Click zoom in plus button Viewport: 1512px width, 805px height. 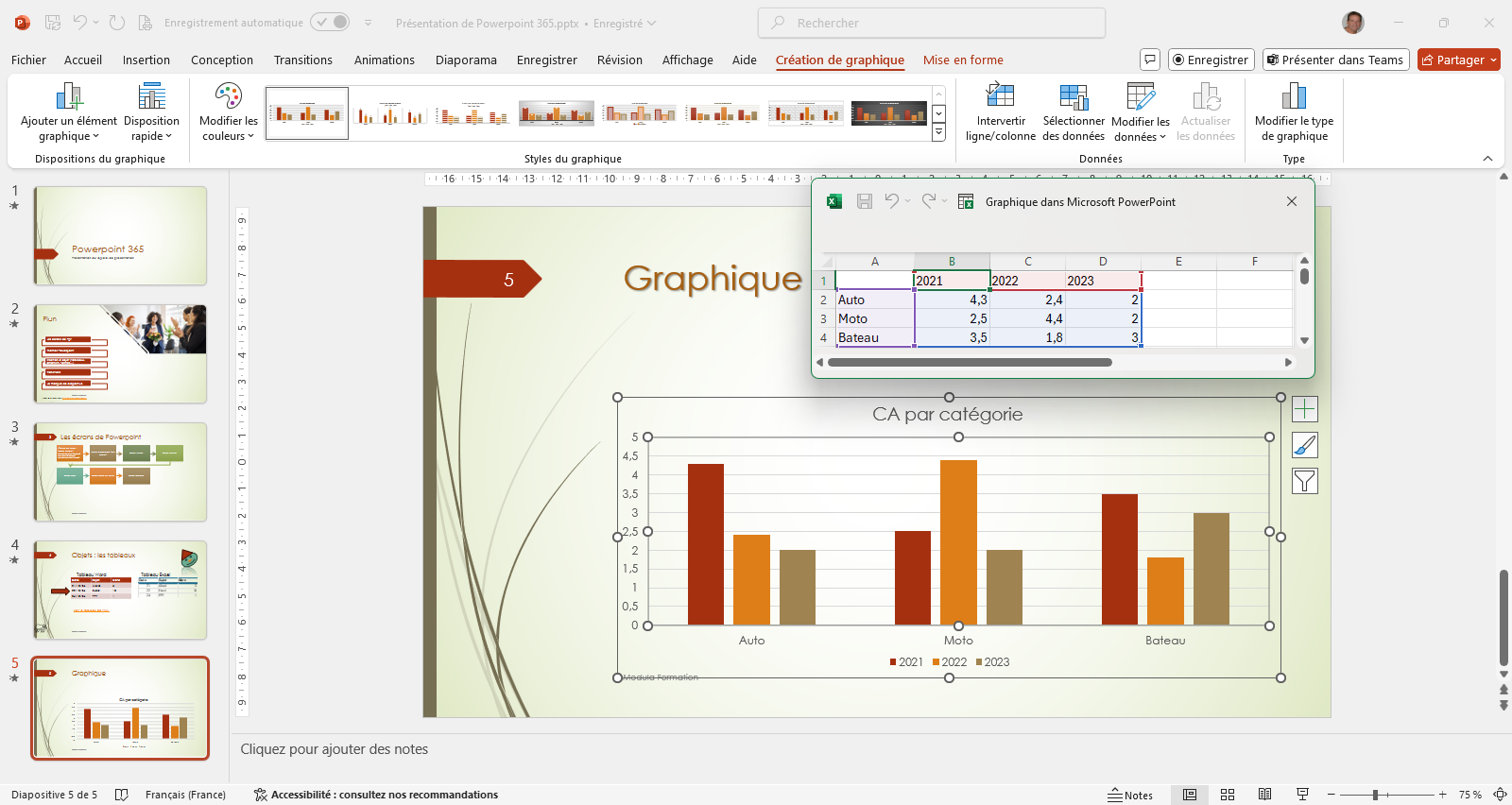tap(1443, 795)
